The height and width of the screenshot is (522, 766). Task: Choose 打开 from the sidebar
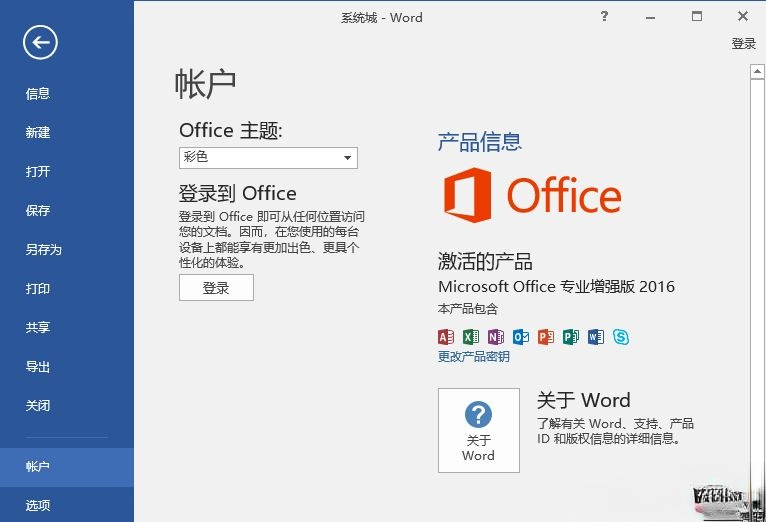[x=38, y=171]
